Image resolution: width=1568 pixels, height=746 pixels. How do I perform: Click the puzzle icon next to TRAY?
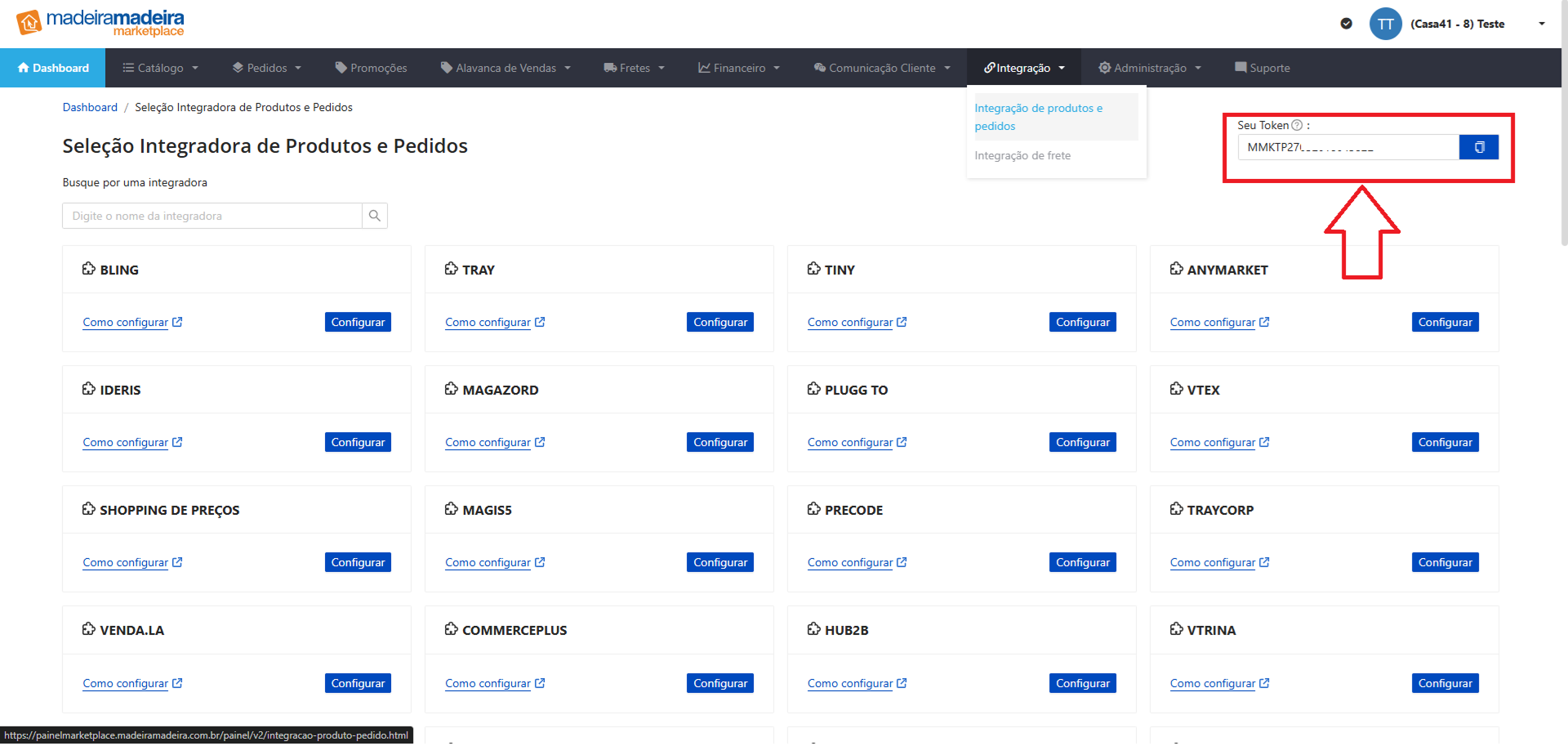click(452, 269)
